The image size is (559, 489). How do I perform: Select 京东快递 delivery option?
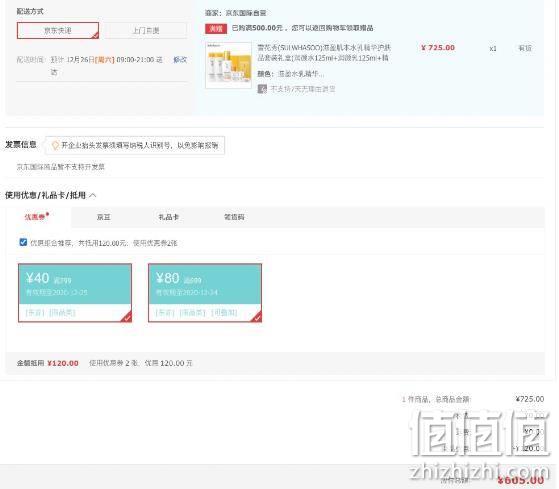pos(58,31)
